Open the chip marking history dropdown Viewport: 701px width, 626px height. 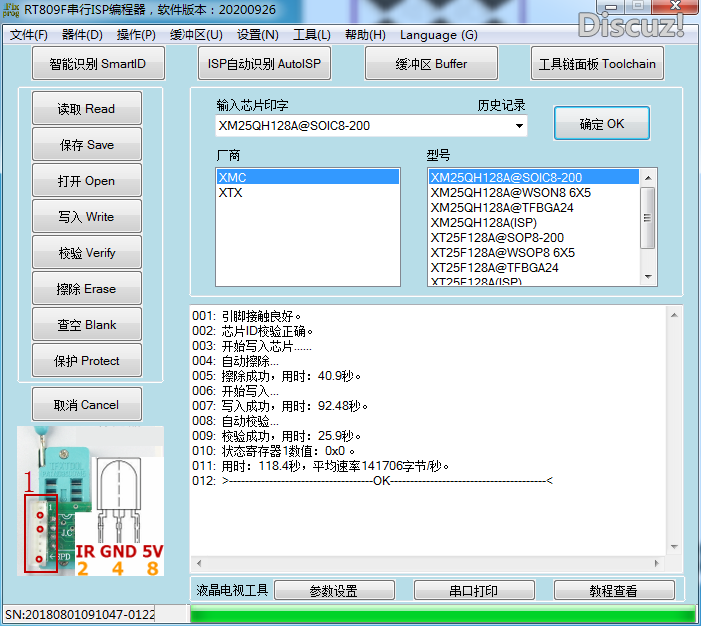click(519, 126)
